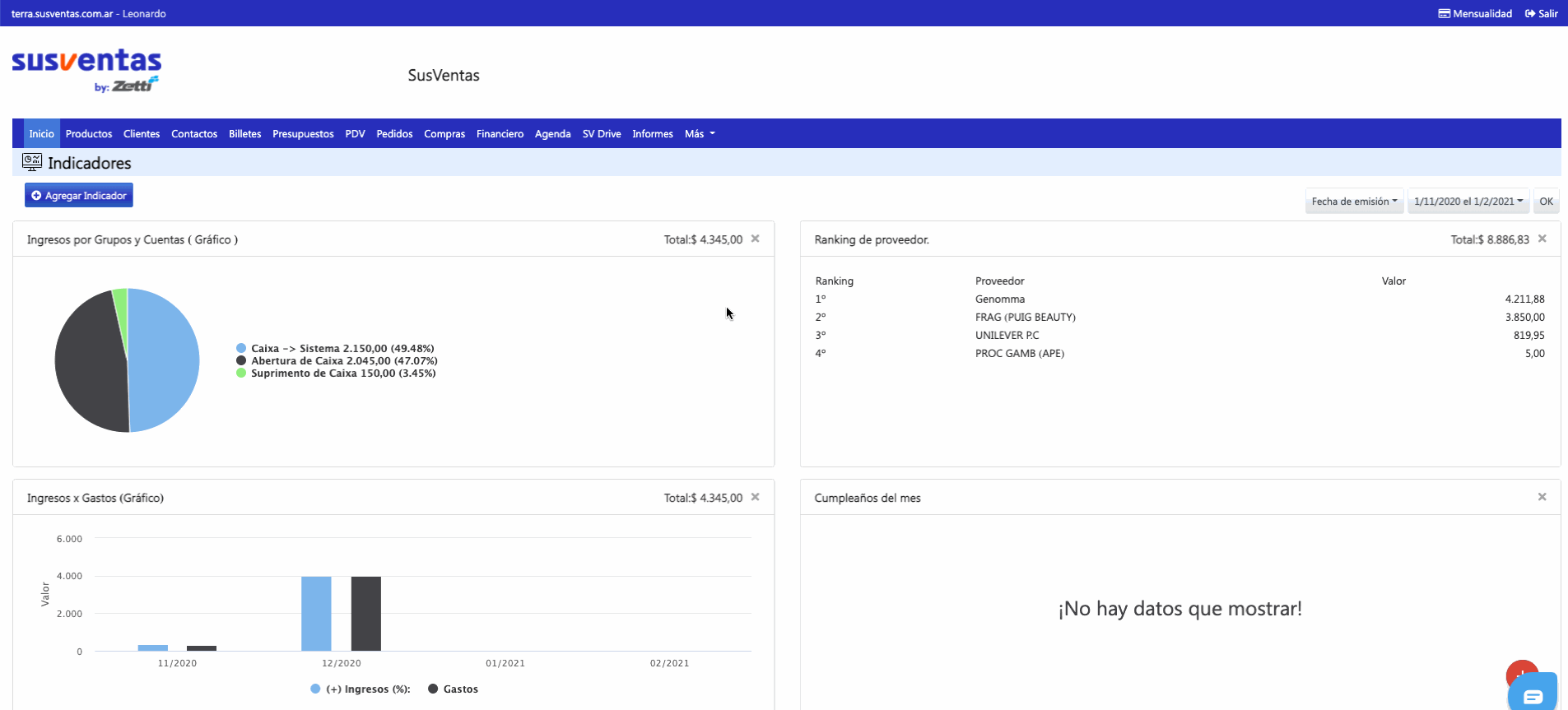Select Financiero in the navbar

click(500, 133)
